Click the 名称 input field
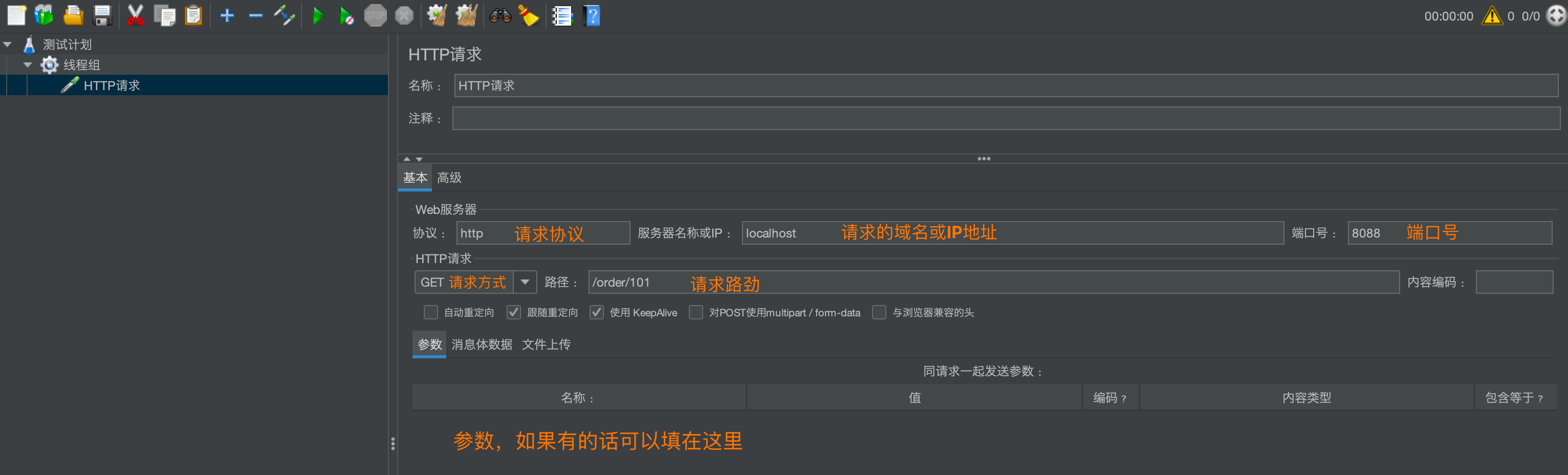 [x=1006, y=86]
